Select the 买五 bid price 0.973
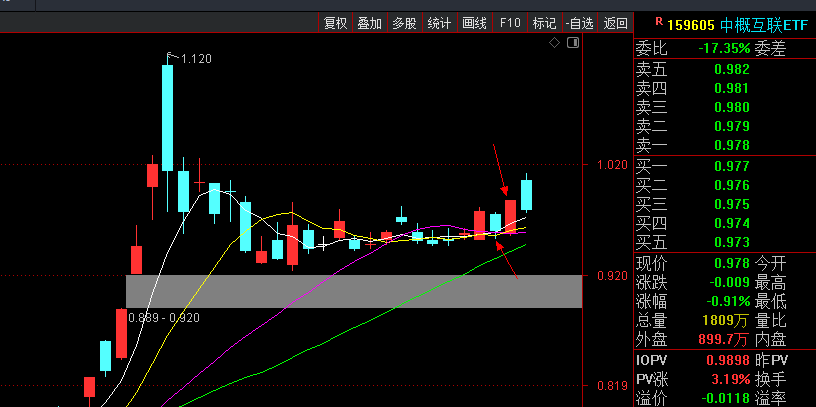 (x=732, y=242)
